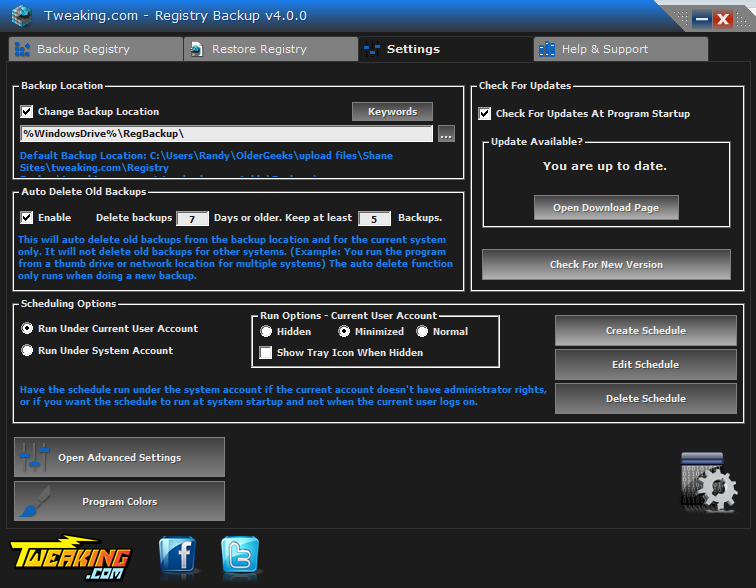The image size is (756, 588).
Task: Click the Keywords button
Action: [392, 111]
